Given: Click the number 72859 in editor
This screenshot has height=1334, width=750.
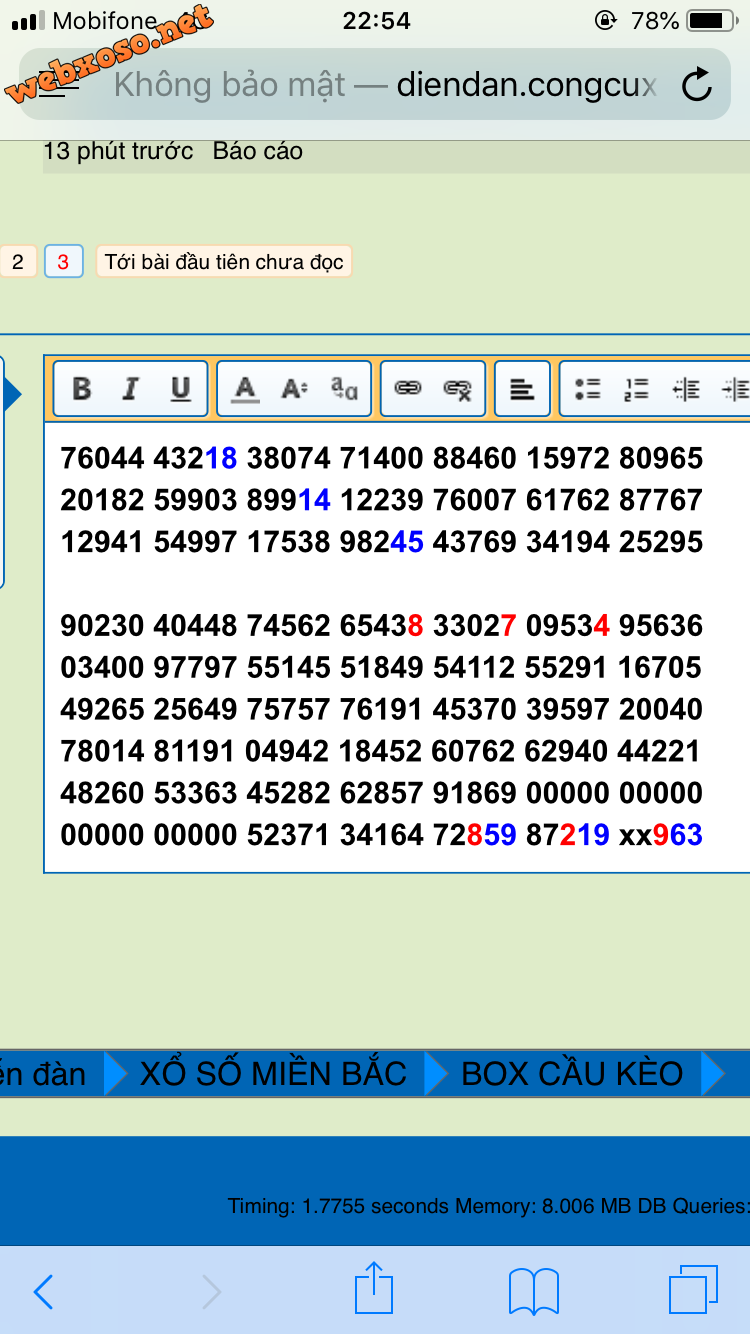Looking at the screenshot, I should click(x=475, y=835).
